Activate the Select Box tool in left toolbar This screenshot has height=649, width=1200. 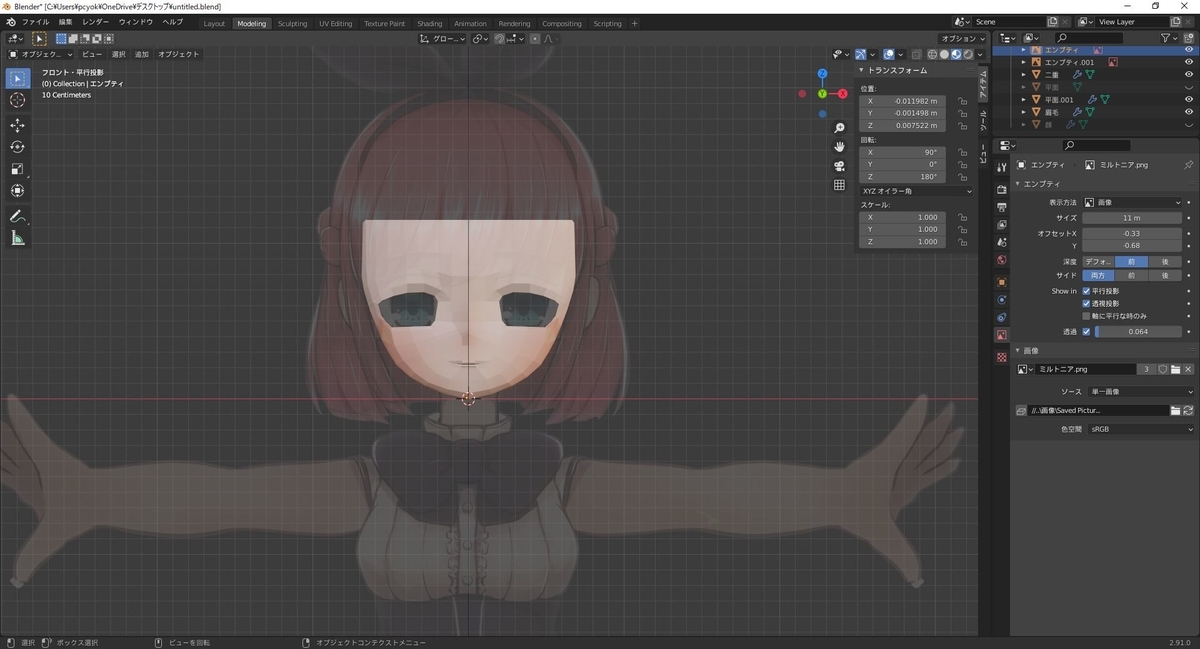(x=17, y=78)
